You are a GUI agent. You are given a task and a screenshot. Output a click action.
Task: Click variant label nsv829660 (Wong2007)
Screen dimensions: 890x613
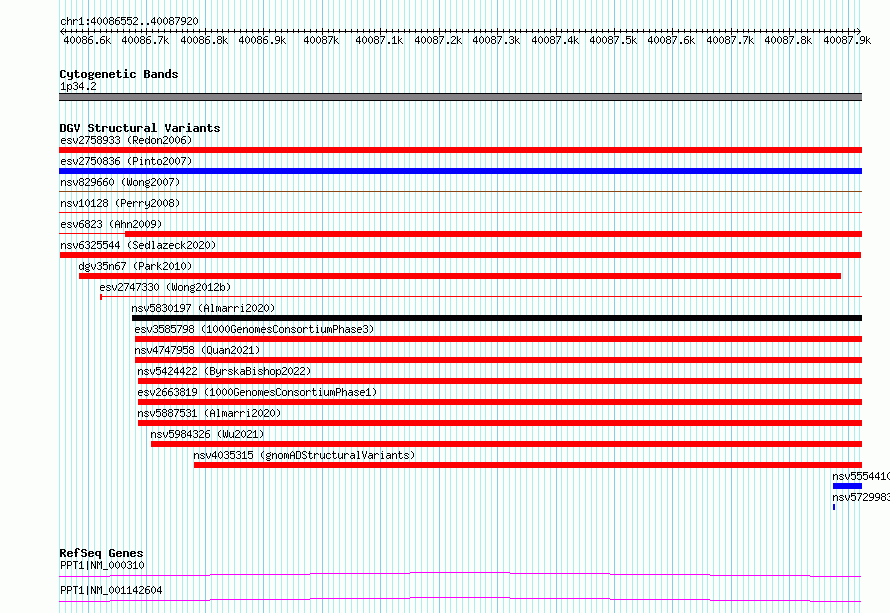tap(120, 182)
